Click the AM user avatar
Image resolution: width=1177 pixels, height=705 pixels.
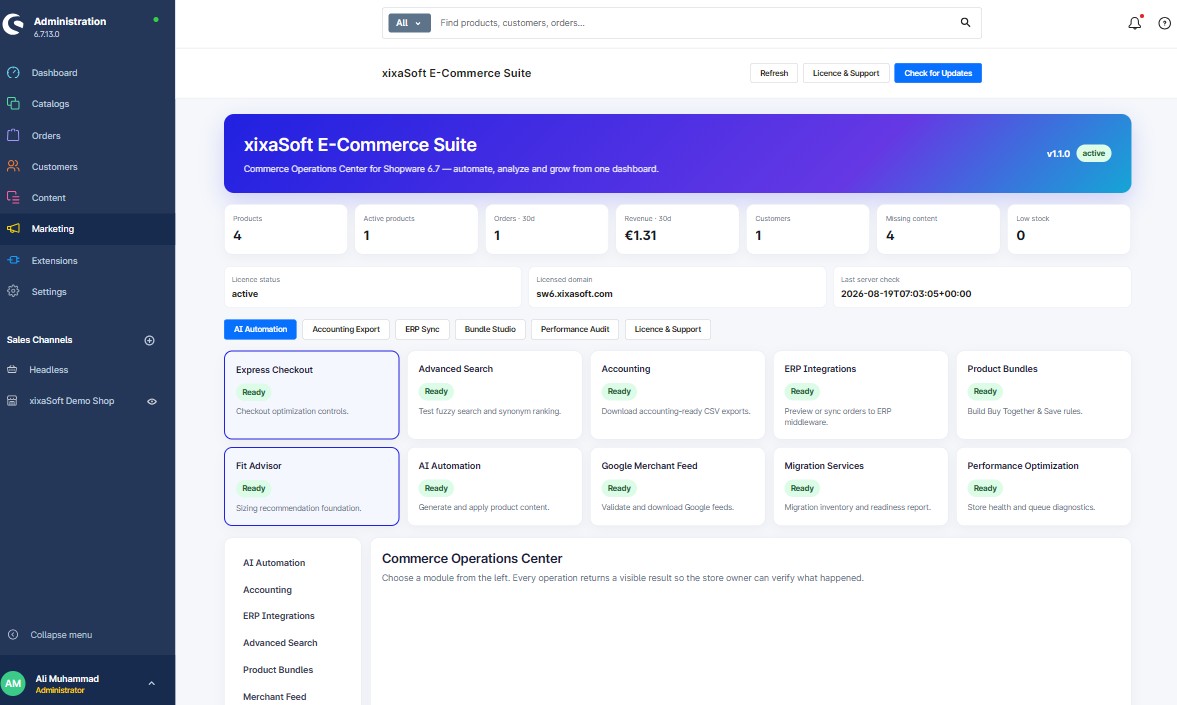[x=13, y=683]
